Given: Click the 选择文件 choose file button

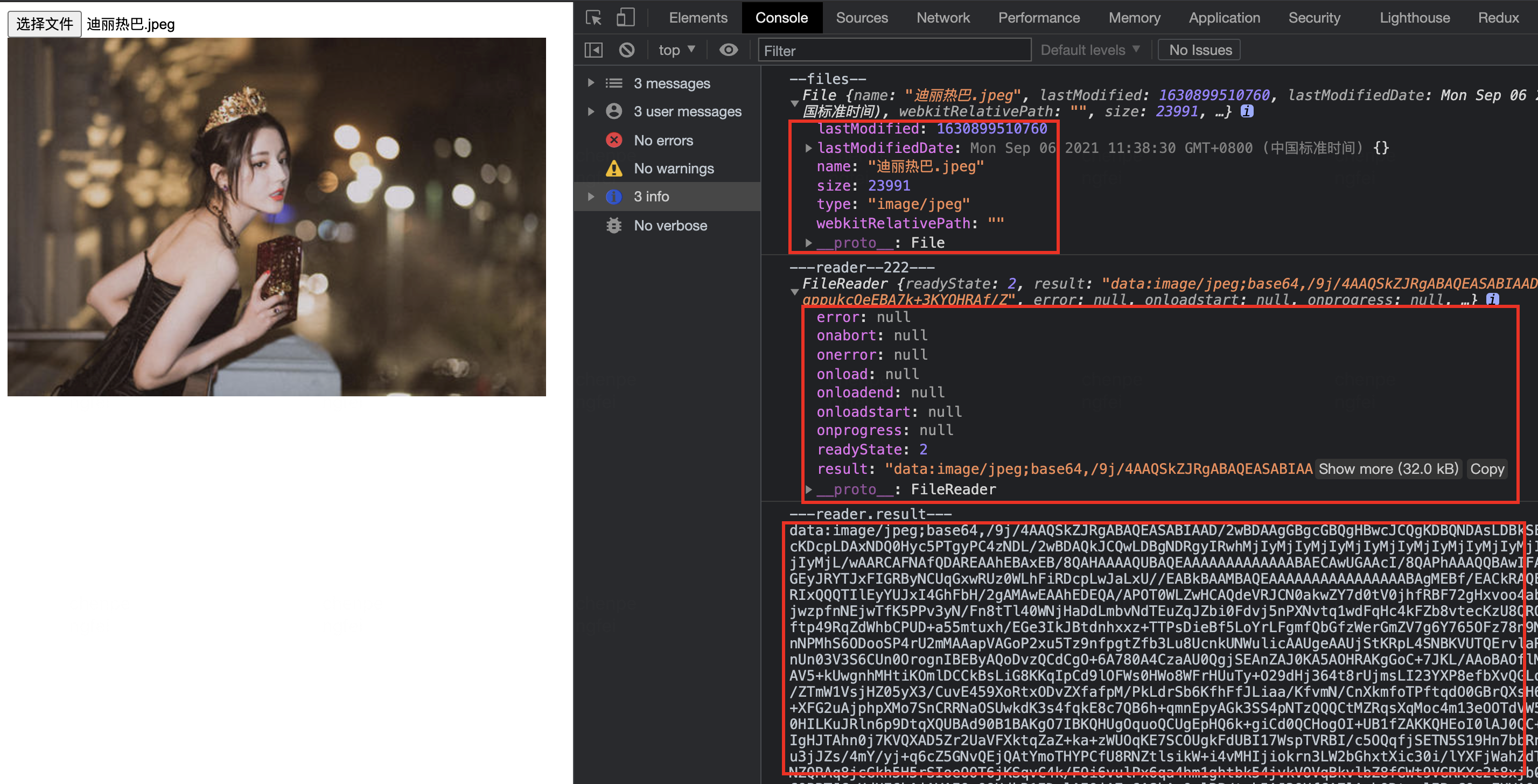Looking at the screenshot, I should [44, 24].
